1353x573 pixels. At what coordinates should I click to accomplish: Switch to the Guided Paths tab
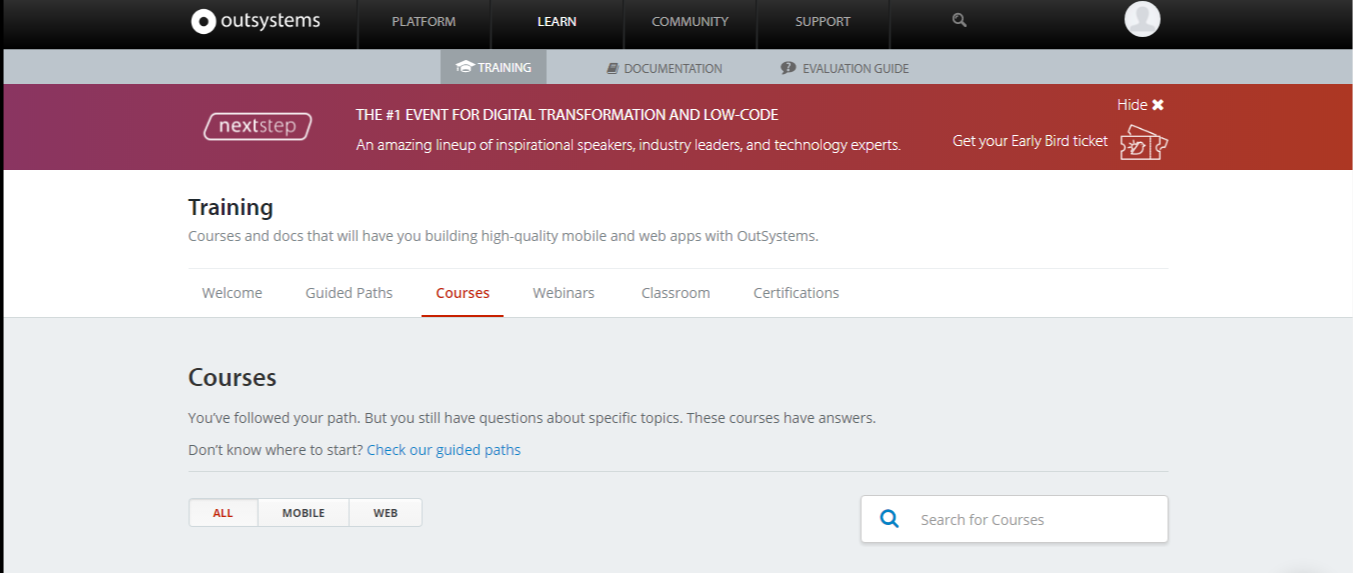[x=349, y=293]
